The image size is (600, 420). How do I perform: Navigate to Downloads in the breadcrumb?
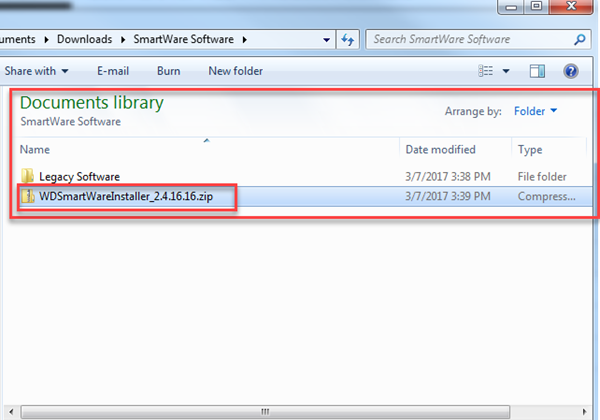coord(85,39)
